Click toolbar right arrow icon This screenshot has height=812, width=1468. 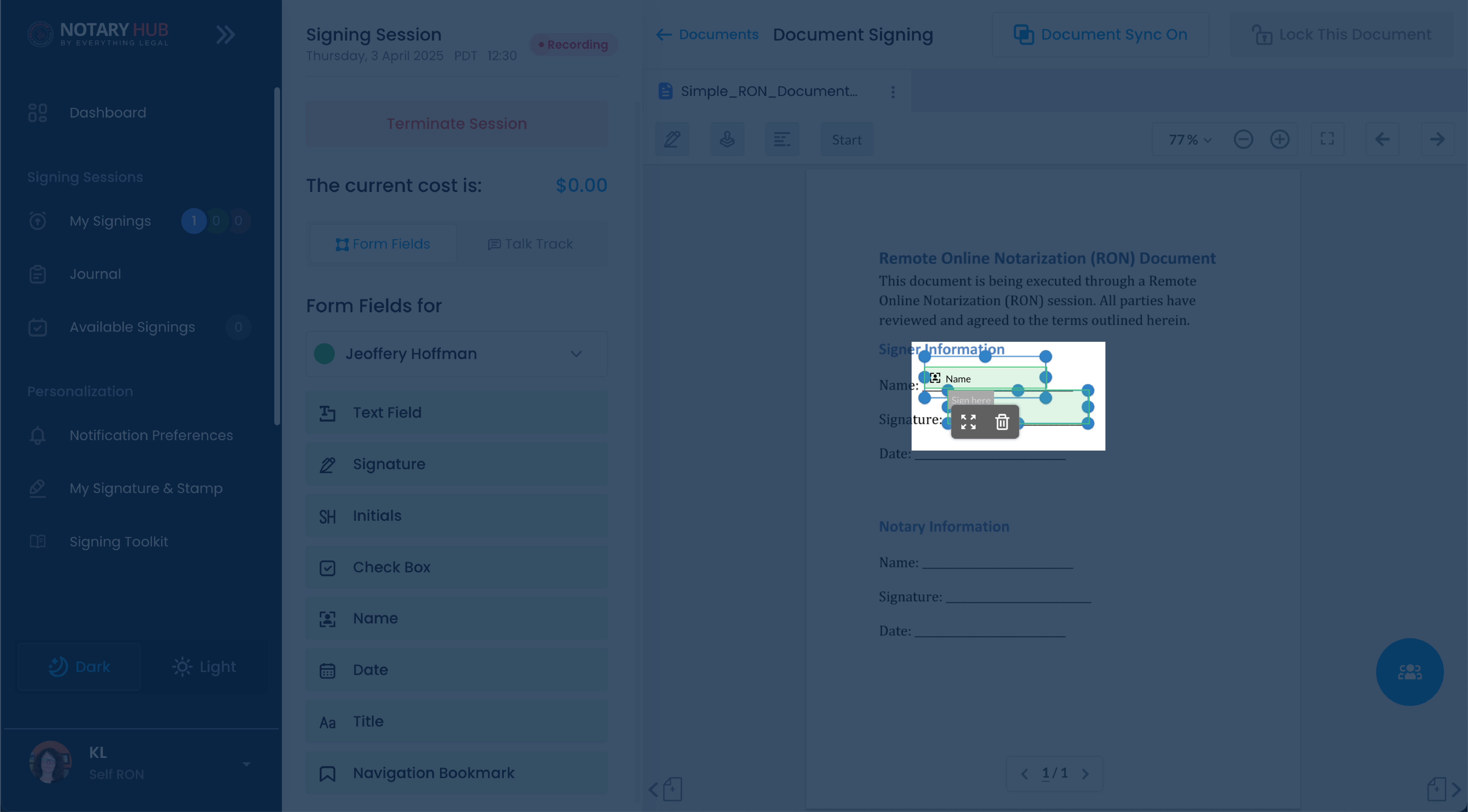tap(1437, 139)
